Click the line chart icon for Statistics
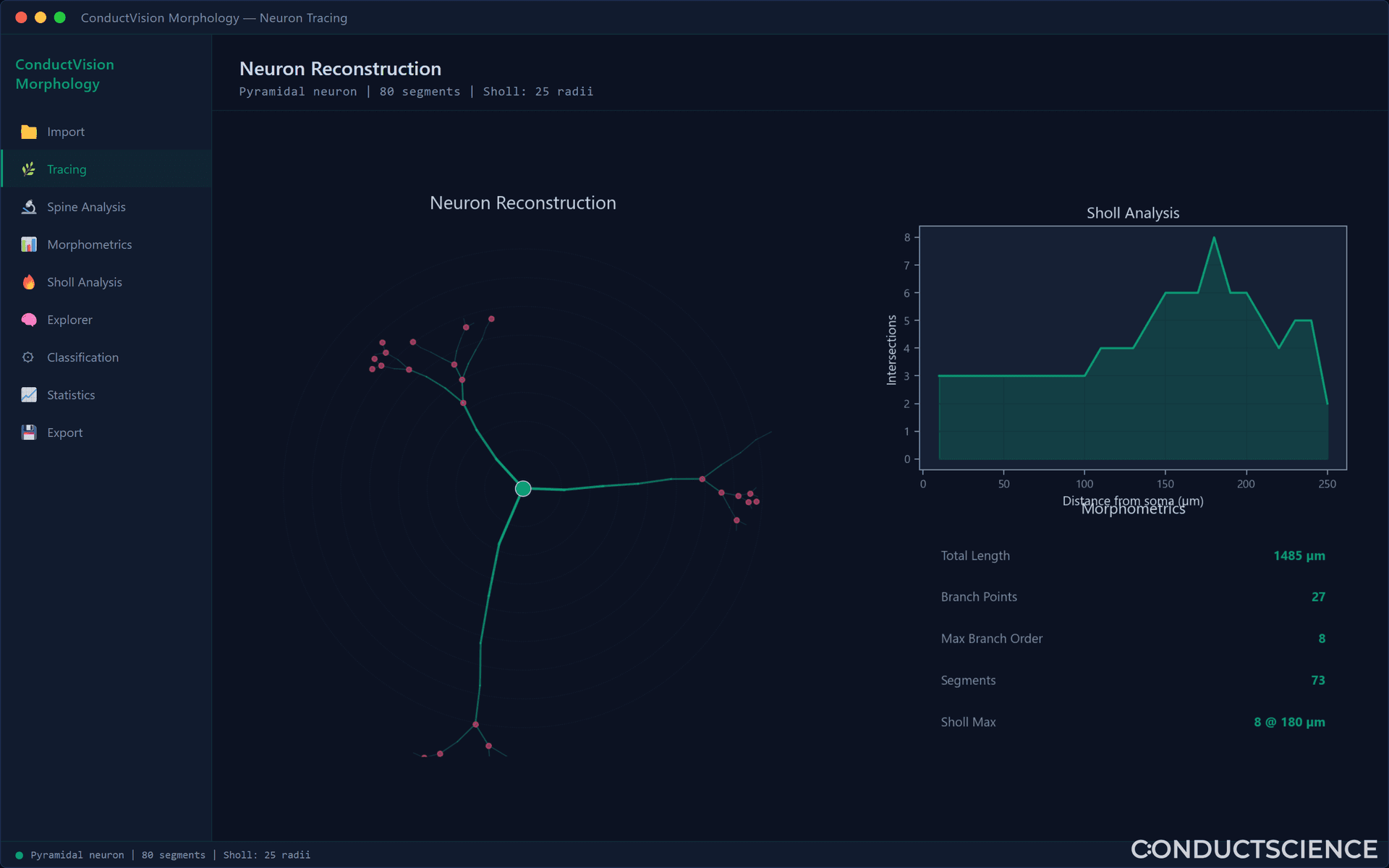The image size is (1389, 868). (29, 395)
